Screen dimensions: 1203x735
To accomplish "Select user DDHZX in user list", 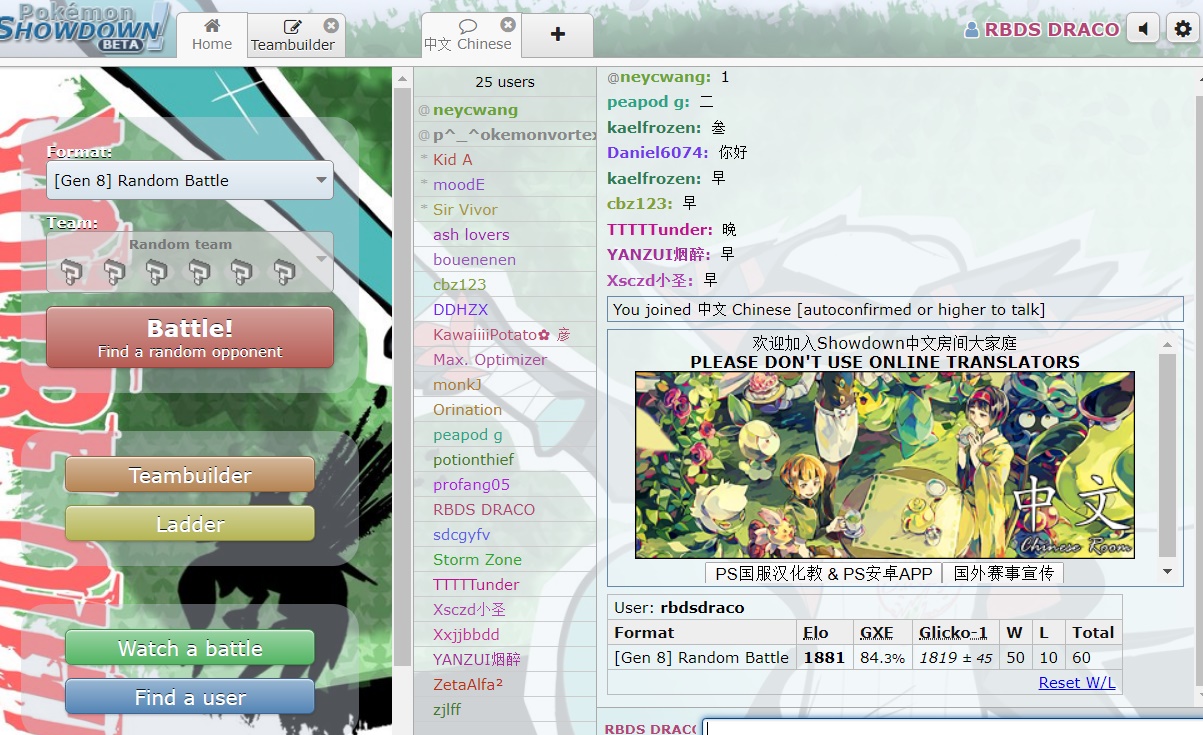I will coord(505,310).
